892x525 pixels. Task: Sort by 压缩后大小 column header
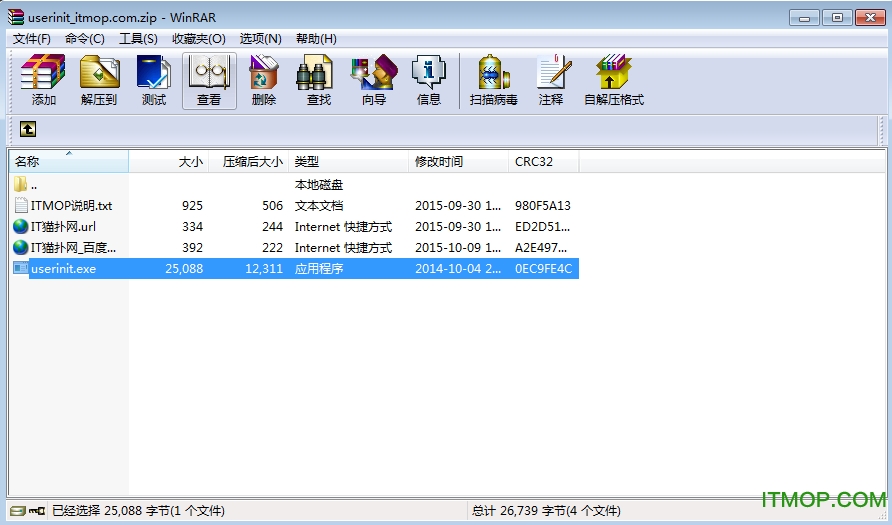click(x=249, y=162)
